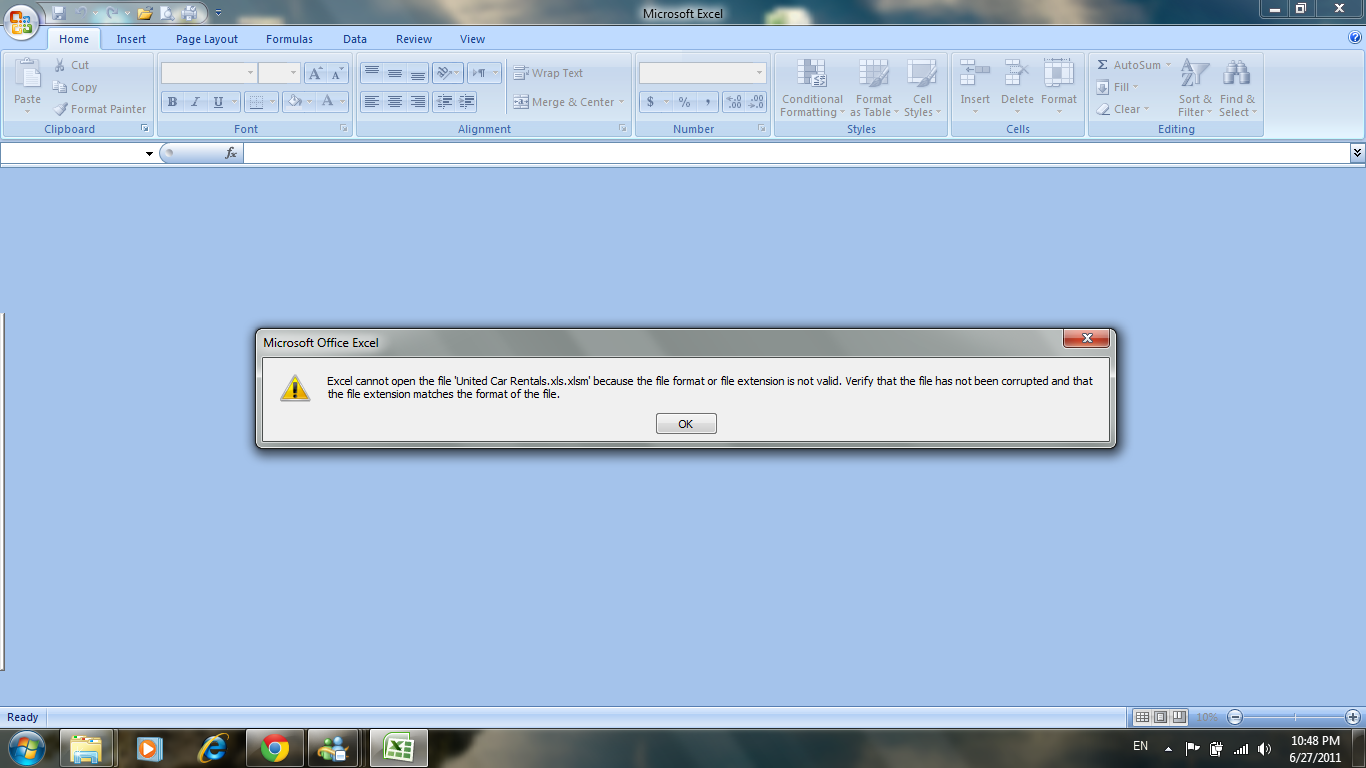
Task: Click the Accounting Number Format dollar icon
Action: point(651,102)
